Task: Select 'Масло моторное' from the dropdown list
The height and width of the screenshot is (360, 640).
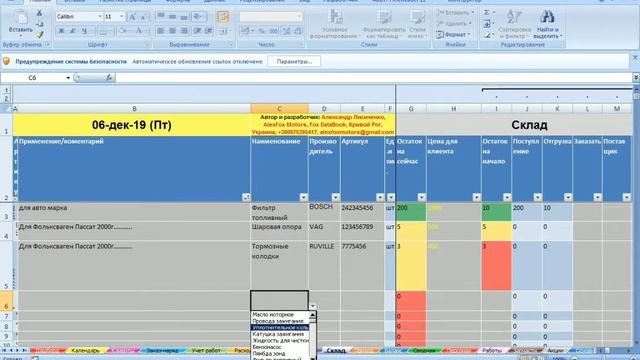Action: point(280,315)
